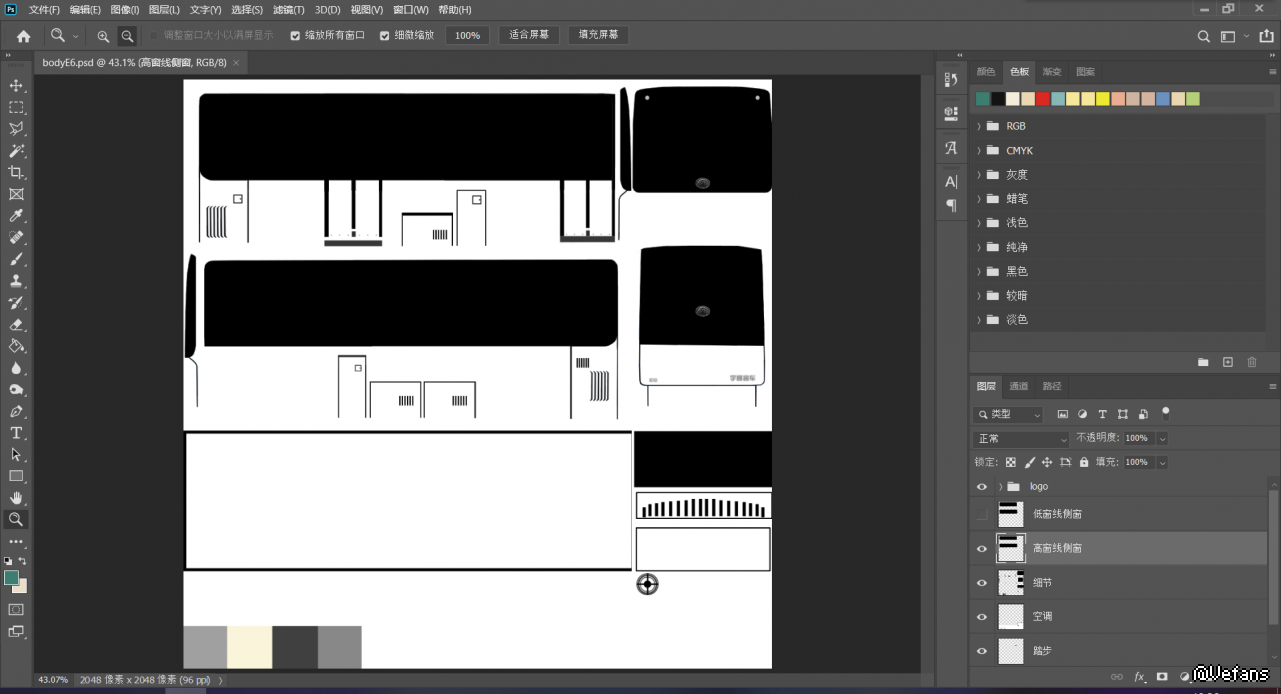
Task: Select the Horizontal Type tool
Action: coord(16,433)
